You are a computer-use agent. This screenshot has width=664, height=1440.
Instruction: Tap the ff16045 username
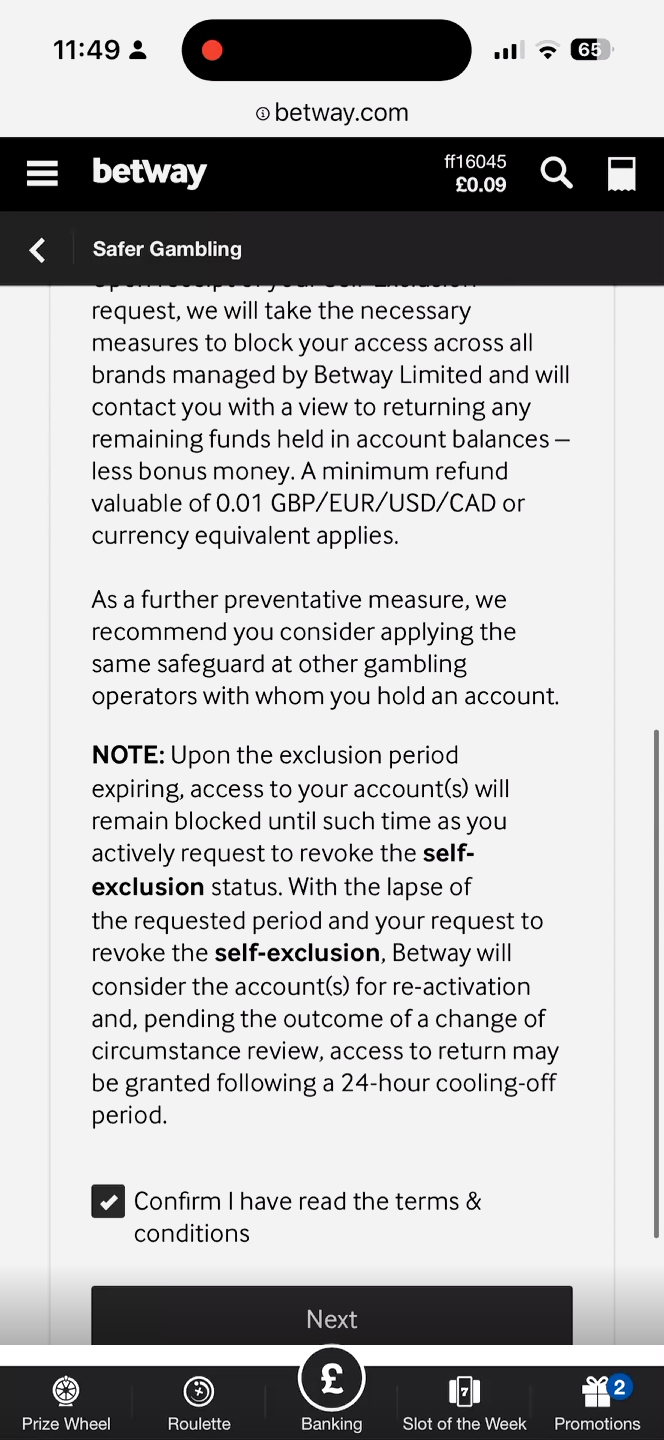point(475,161)
